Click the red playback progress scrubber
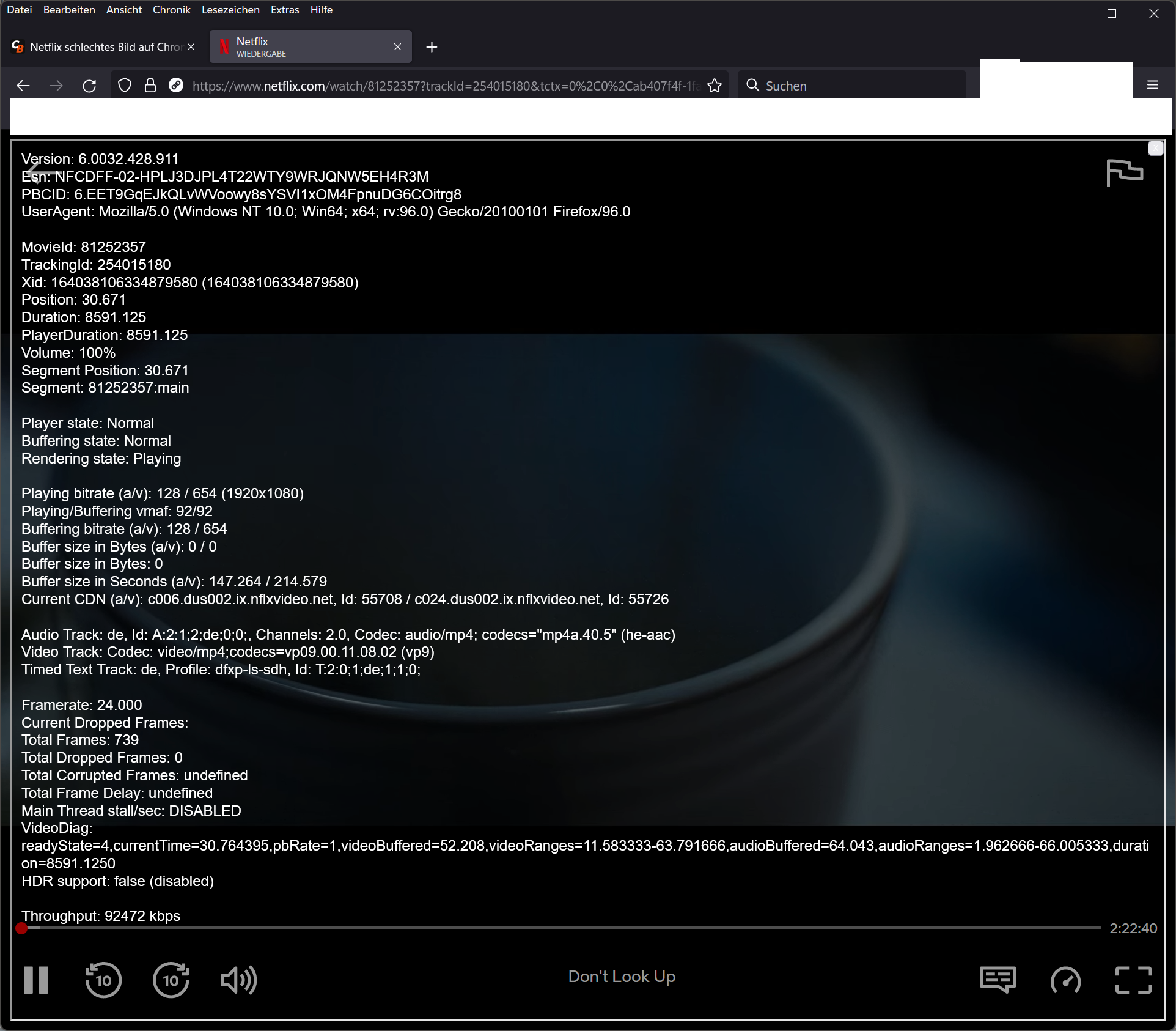Screen dimensions: 1176x1031 pyautogui.click(x=22, y=928)
